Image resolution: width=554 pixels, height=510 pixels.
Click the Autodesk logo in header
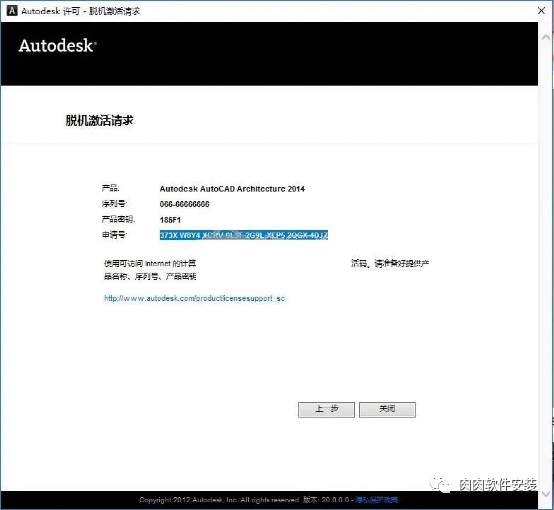point(57,46)
